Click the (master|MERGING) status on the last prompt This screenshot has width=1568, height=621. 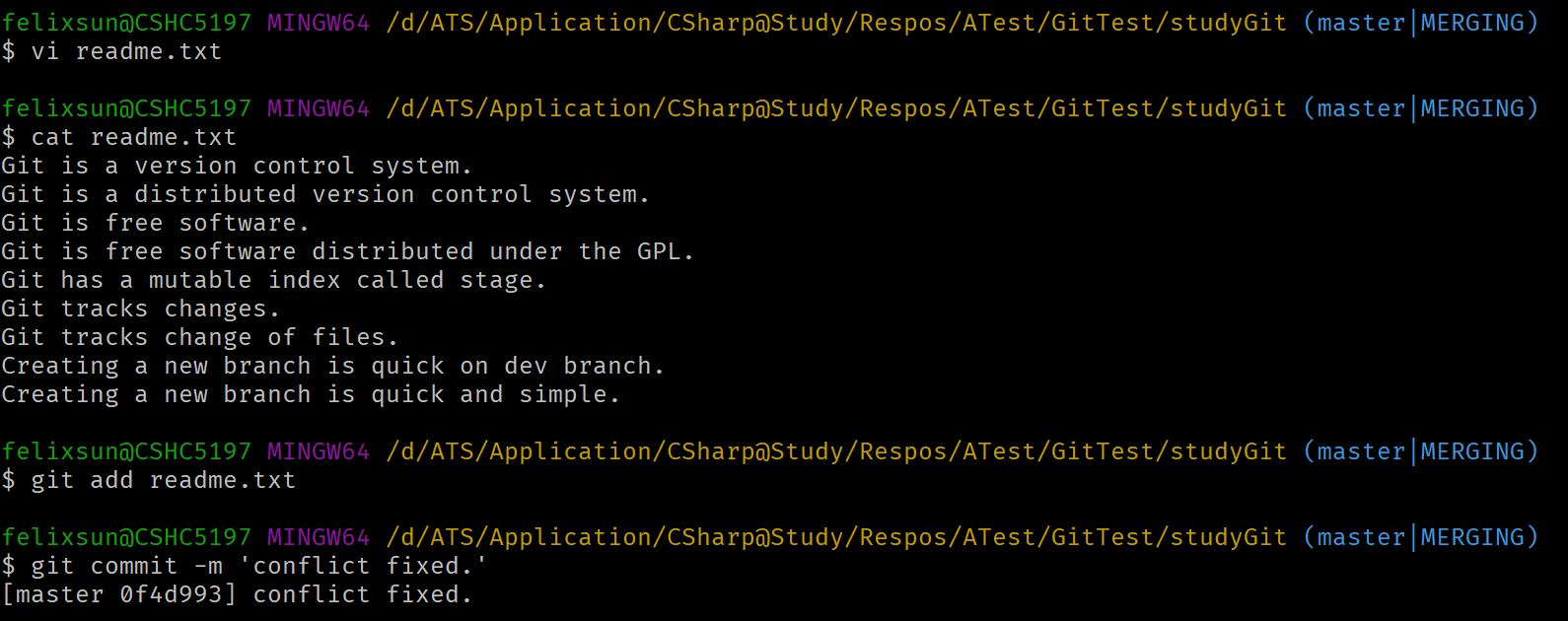pyautogui.click(x=1420, y=537)
